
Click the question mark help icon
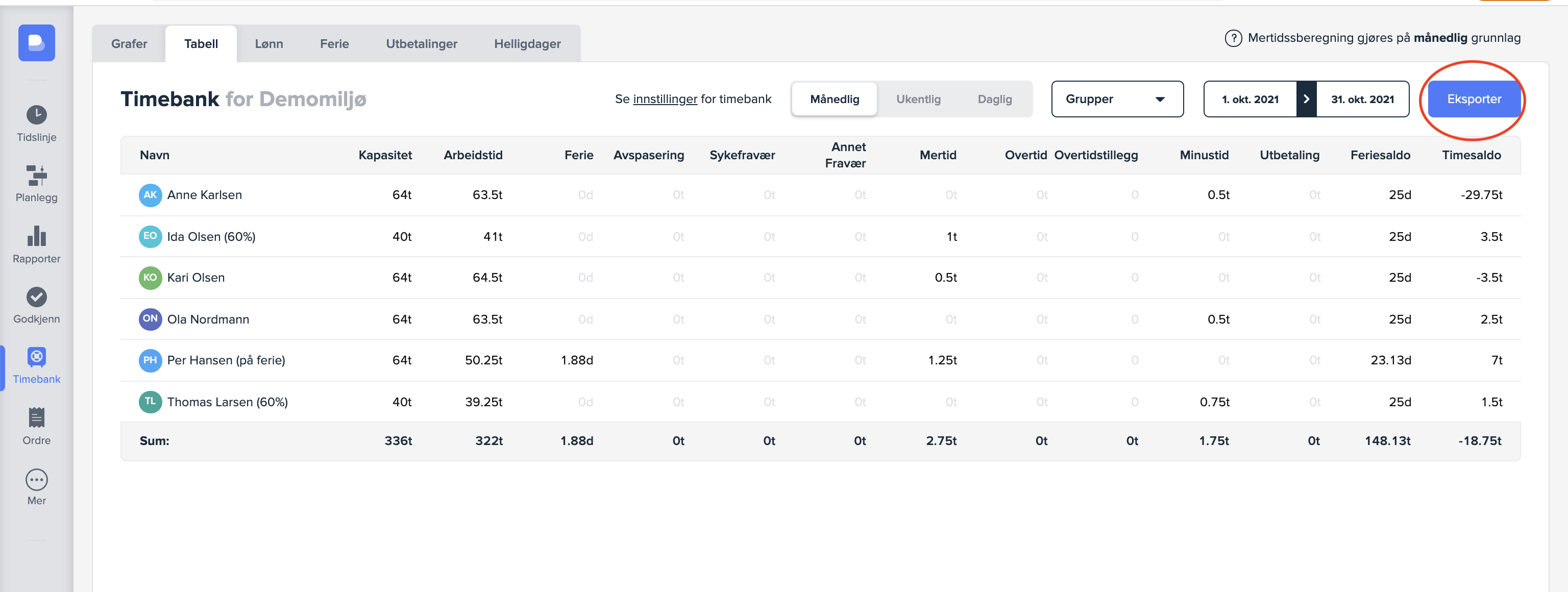1233,38
